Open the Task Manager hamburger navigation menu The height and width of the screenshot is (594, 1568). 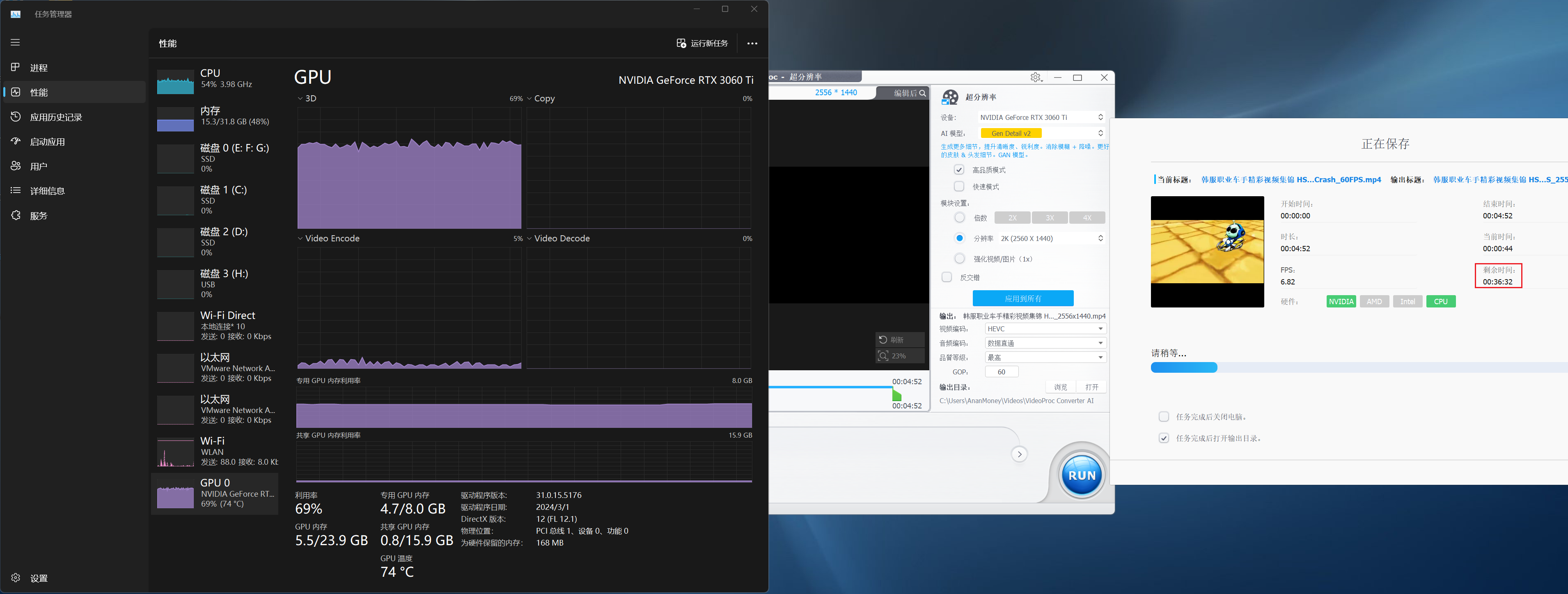point(15,43)
